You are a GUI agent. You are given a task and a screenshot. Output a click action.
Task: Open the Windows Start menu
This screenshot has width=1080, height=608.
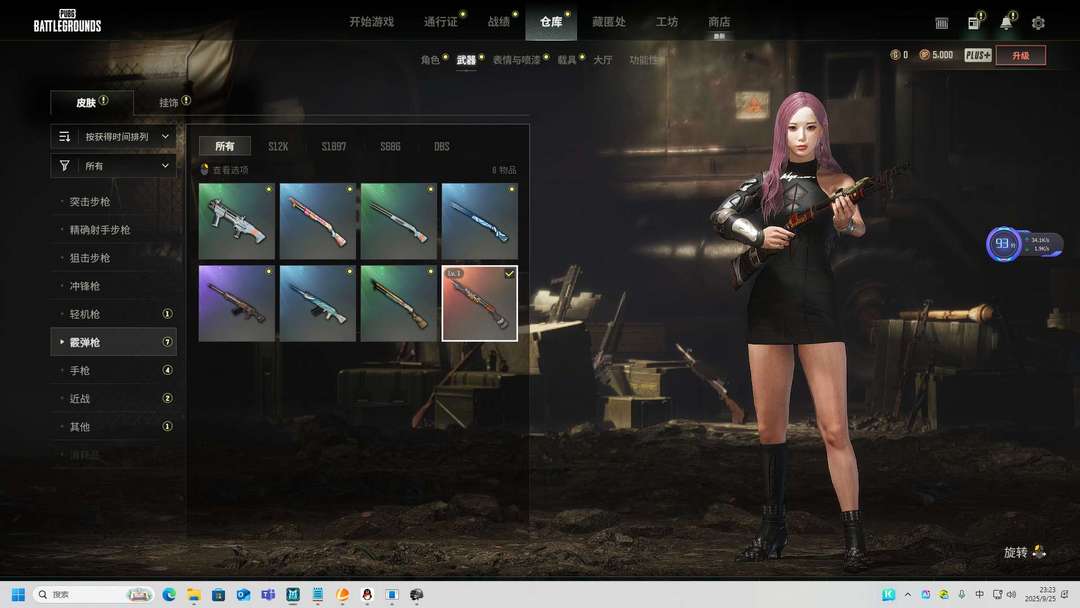[x=19, y=594]
